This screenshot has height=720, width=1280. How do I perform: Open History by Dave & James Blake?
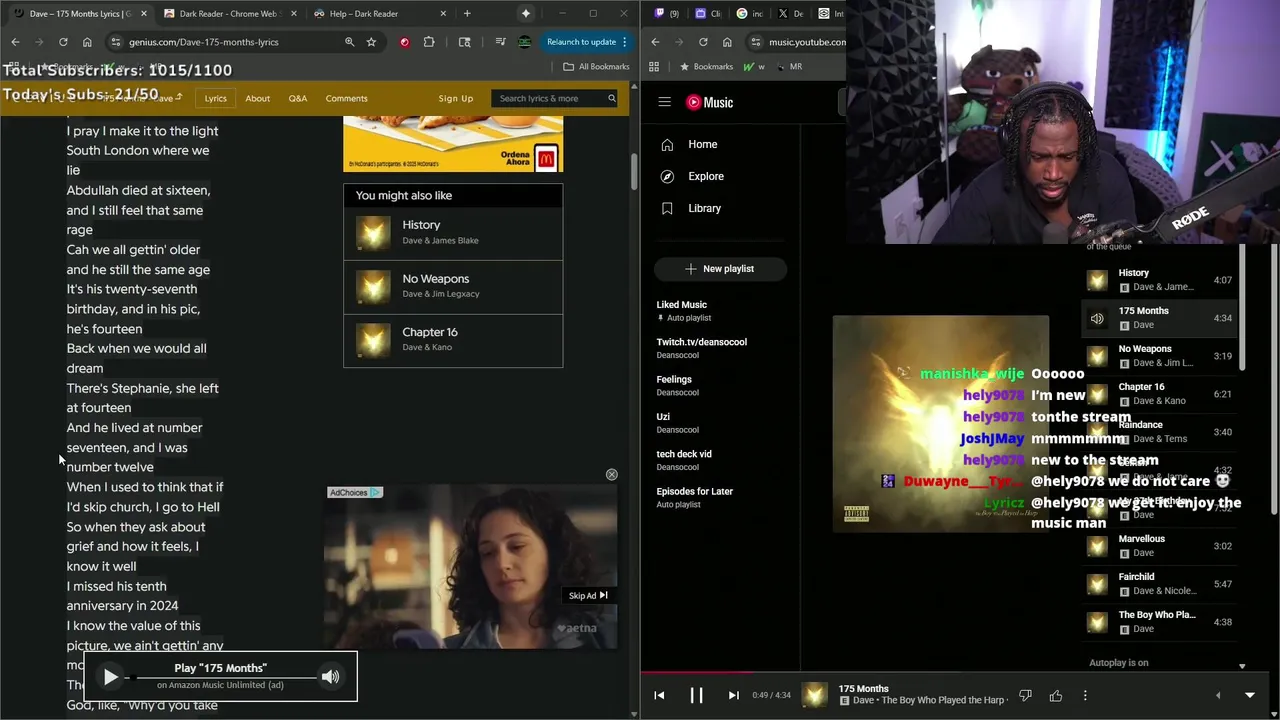pyautogui.click(x=453, y=233)
